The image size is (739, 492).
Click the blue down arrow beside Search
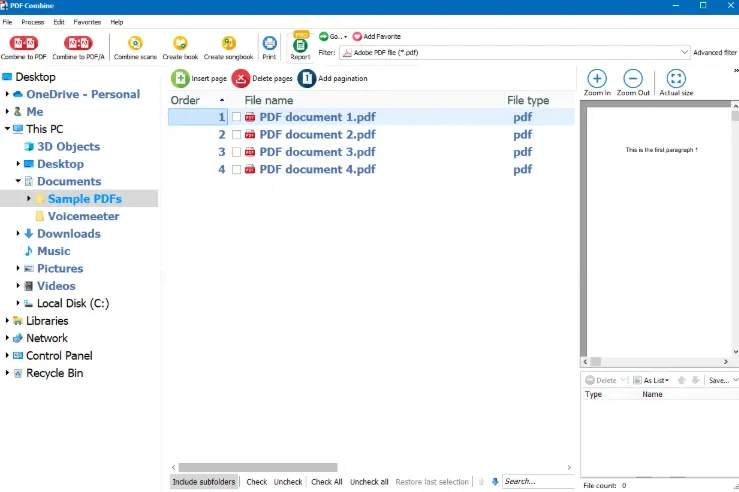pyautogui.click(x=495, y=482)
